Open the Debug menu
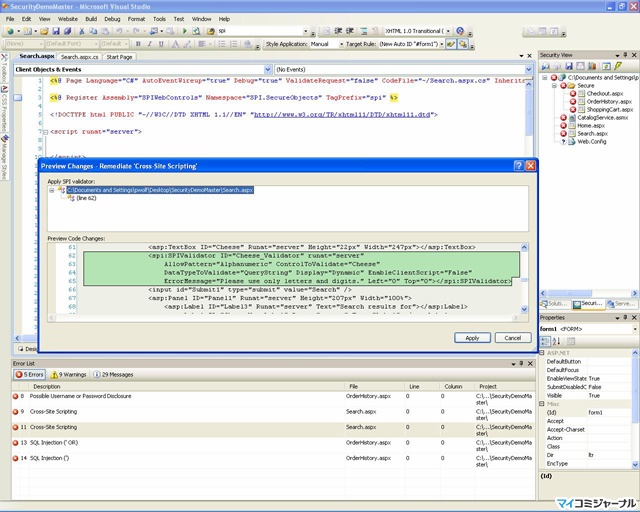The image size is (640, 512). coord(112,19)
